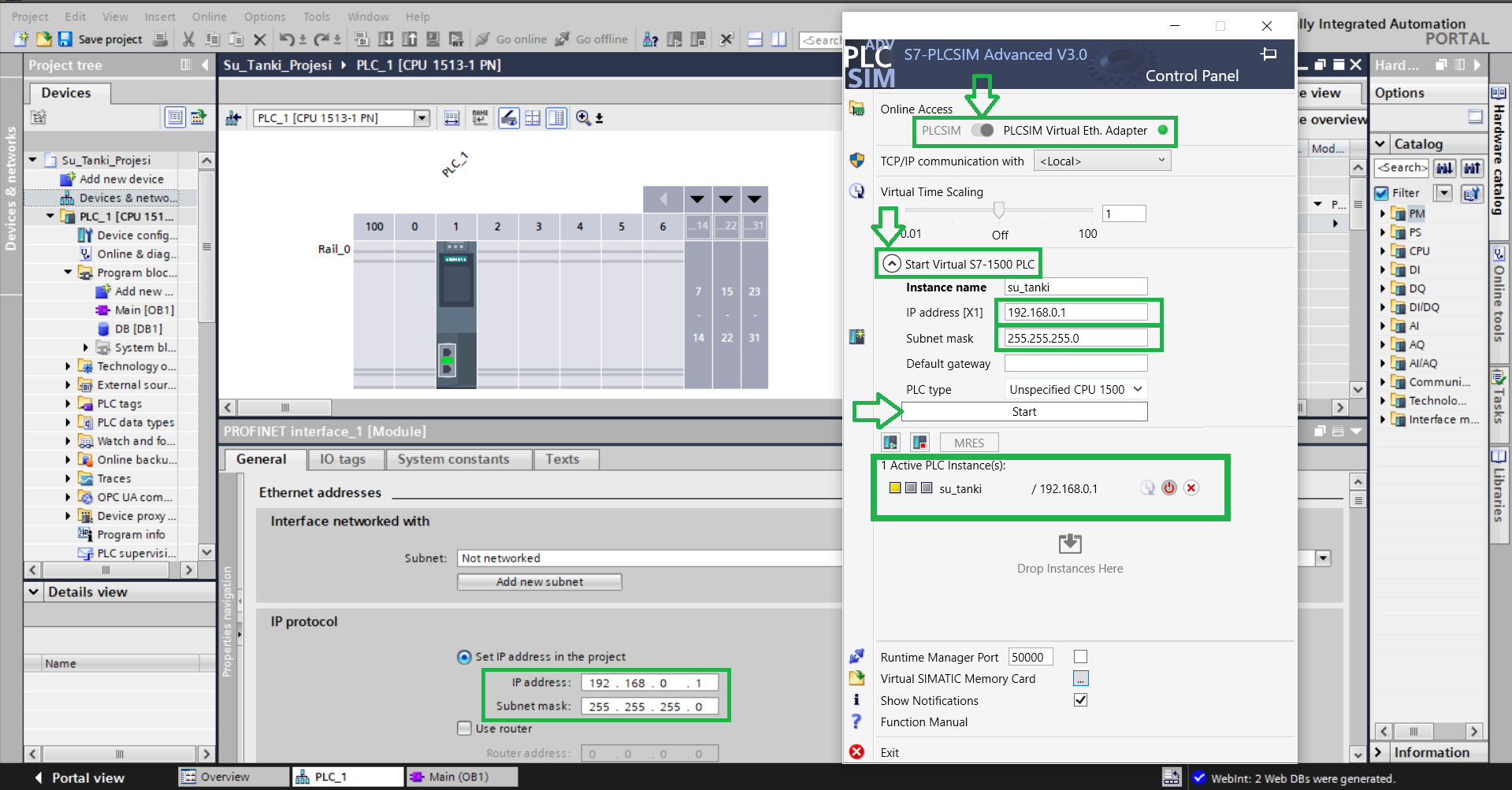
Task: Click the Virtual Time Scaling slider handle
Action: [x=999, y=210]
